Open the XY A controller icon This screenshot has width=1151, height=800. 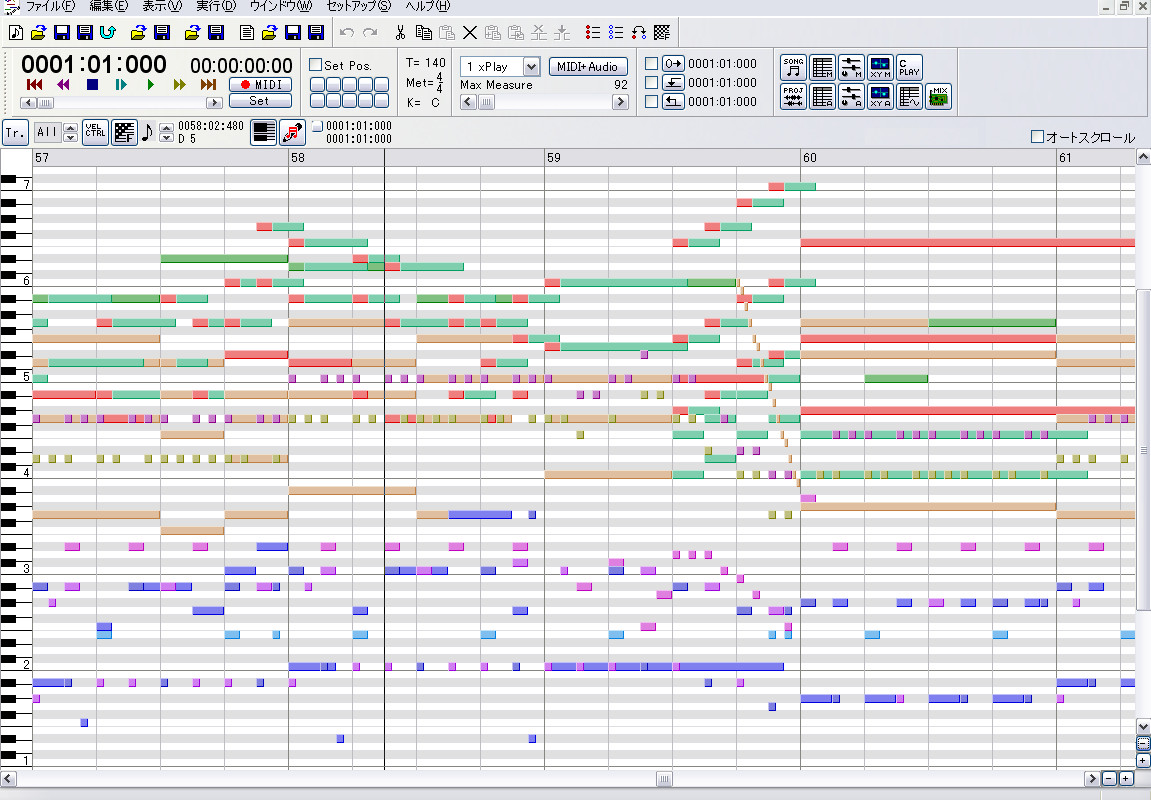click(880, 96)
